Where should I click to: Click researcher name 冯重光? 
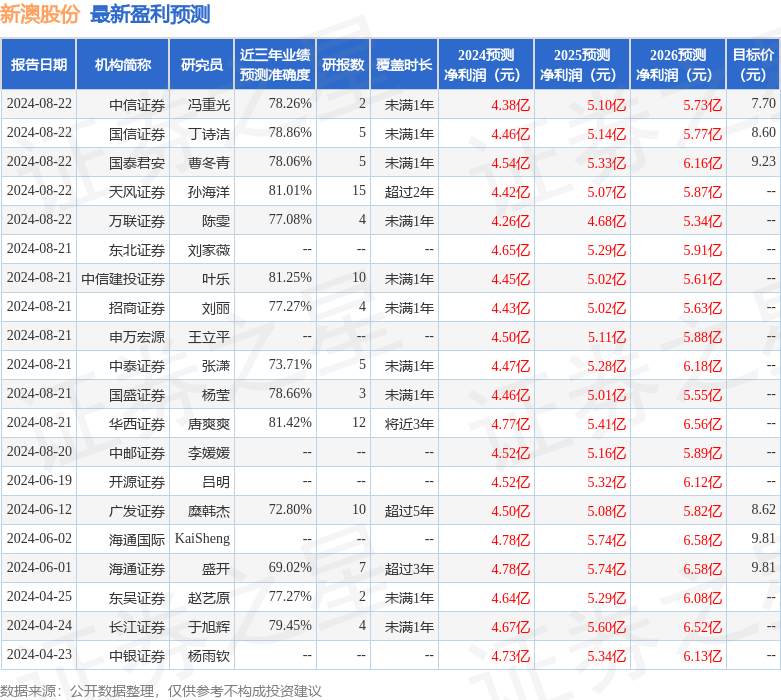coord(209,105)
